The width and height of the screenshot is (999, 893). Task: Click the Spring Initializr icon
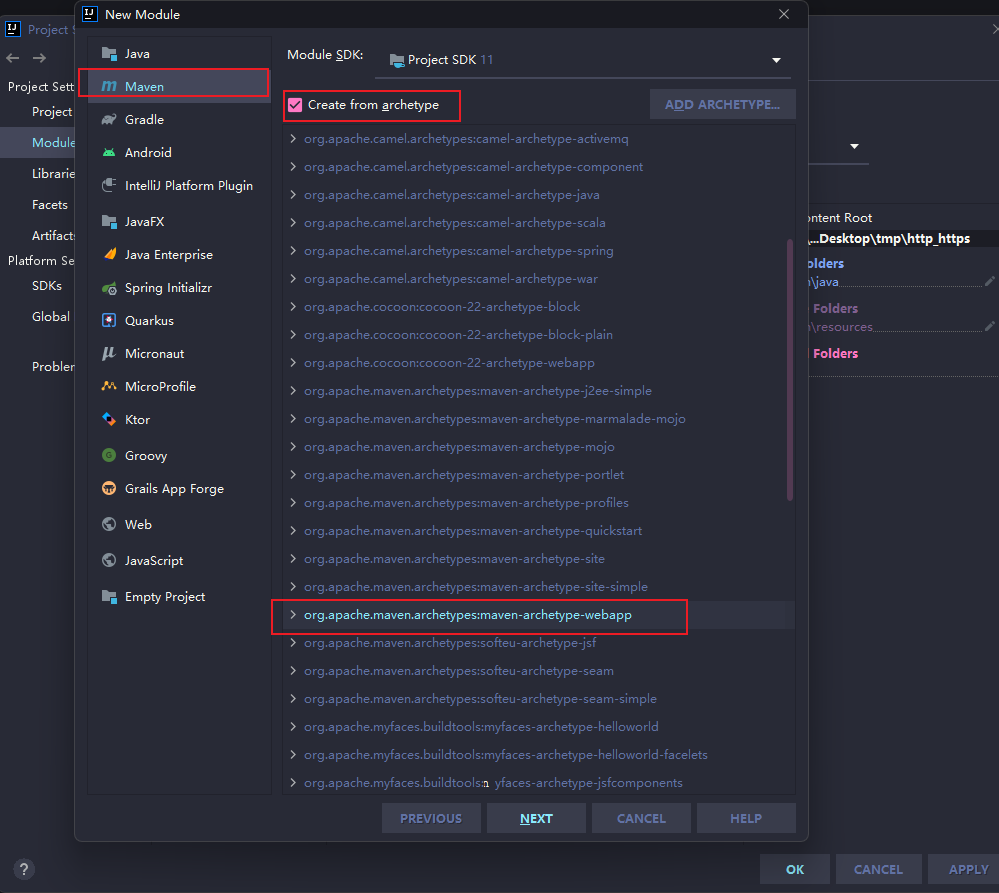click(x=109, y=288)
